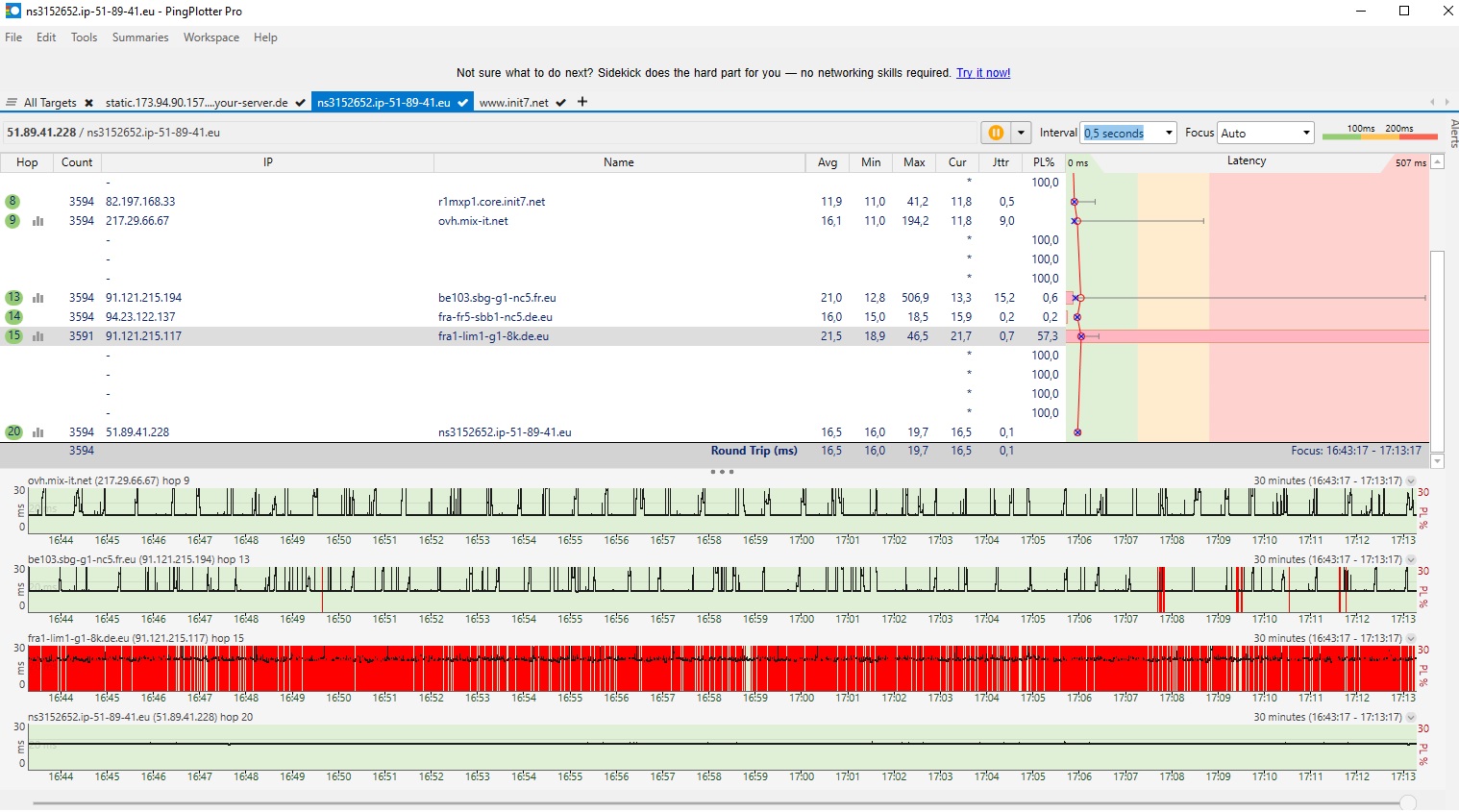Open the Workspace menu
The image size is (1459, 812).
(x=211, y=37)
